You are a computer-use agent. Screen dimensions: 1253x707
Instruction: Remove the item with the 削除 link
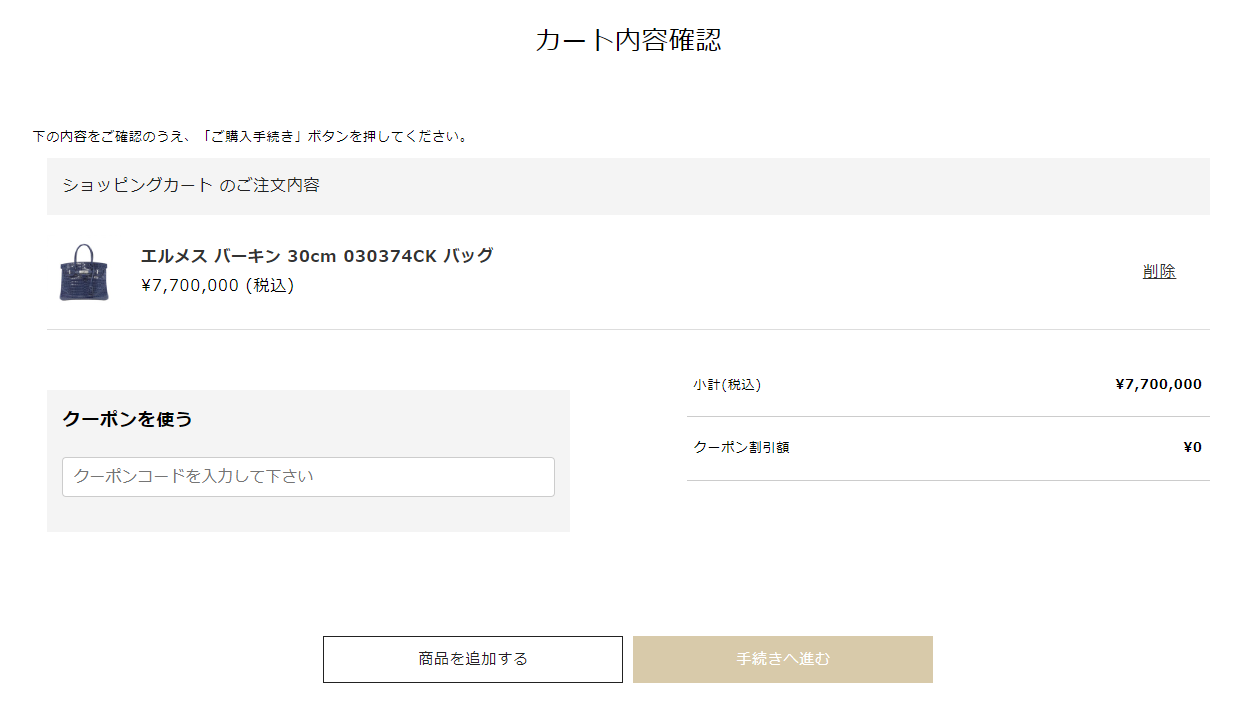(1159, 271)
